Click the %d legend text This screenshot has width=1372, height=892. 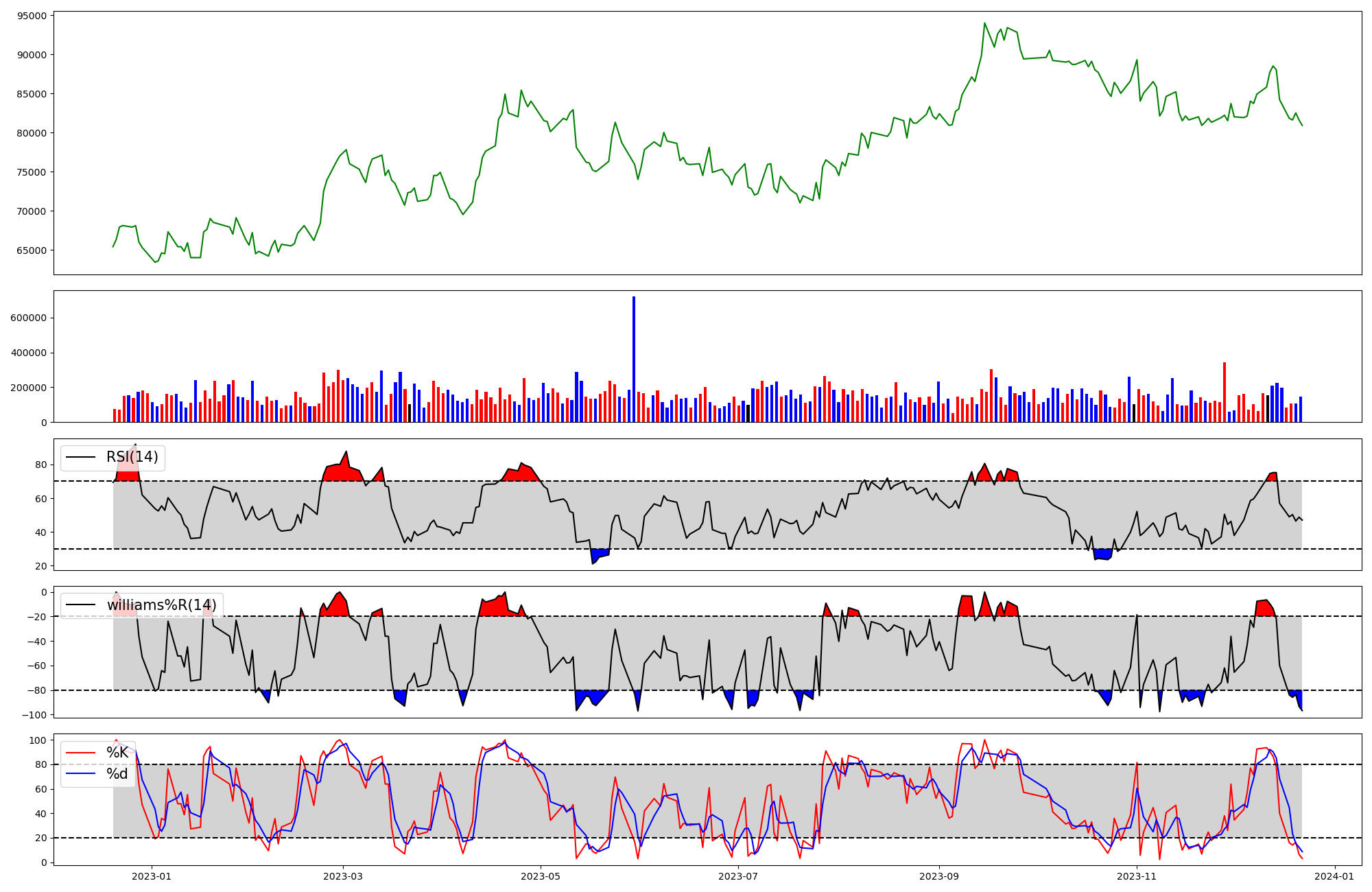click(x=117, y=774)
